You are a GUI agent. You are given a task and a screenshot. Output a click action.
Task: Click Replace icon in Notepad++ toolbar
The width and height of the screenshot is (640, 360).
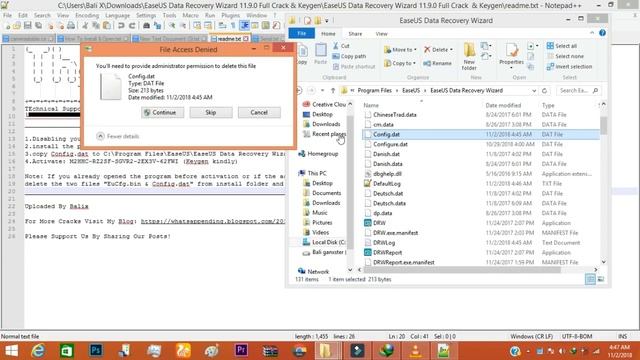pos(157,26)
